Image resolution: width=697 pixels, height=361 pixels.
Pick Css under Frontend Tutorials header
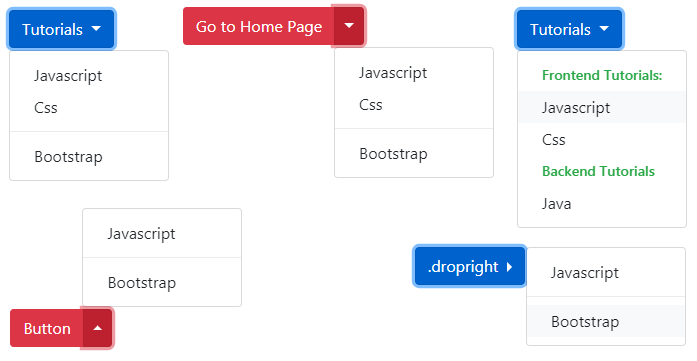pos(602,140)
